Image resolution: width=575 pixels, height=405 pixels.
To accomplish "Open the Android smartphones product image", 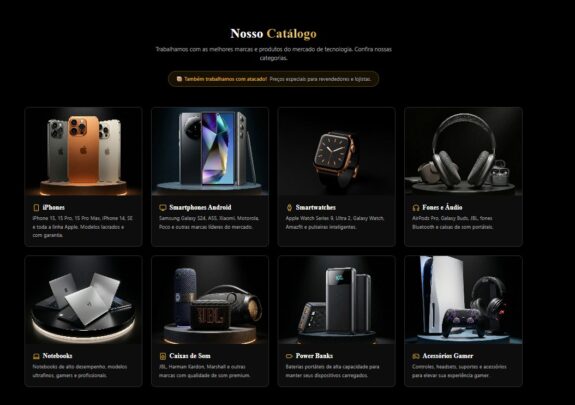I will pyautogui.click(x=210, y=152).
